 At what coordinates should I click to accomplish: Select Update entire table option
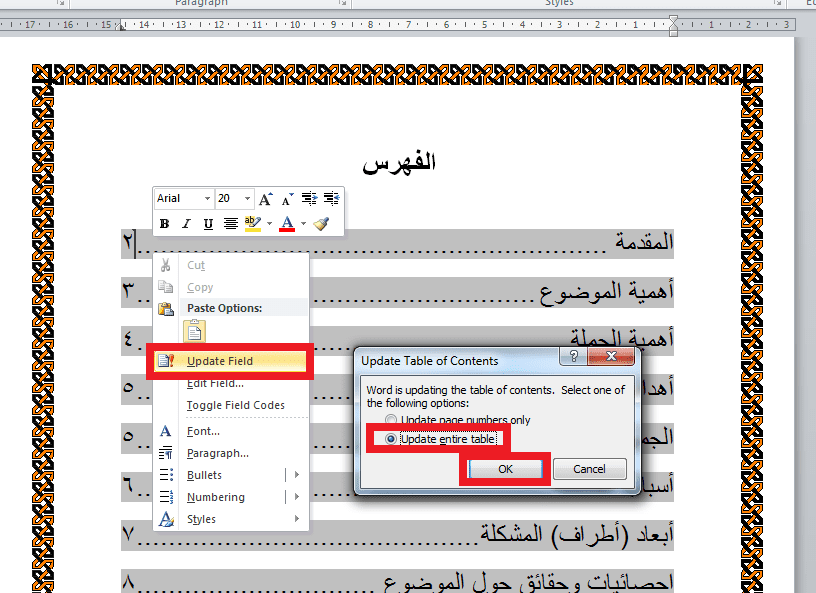441,439
